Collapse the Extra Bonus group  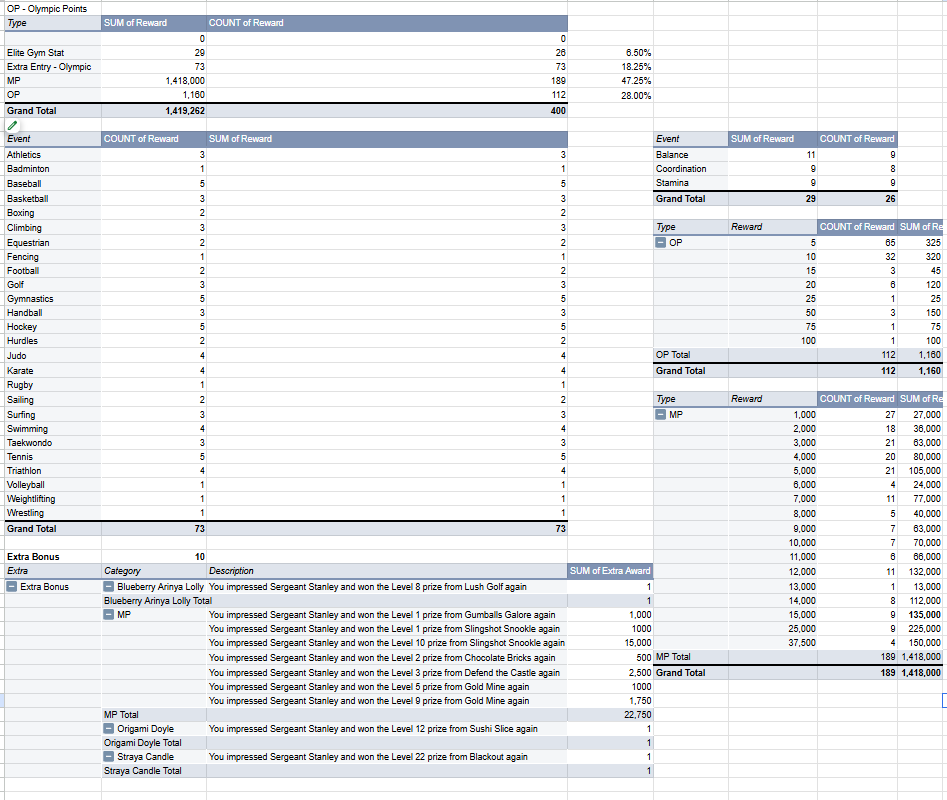[11, 587]
